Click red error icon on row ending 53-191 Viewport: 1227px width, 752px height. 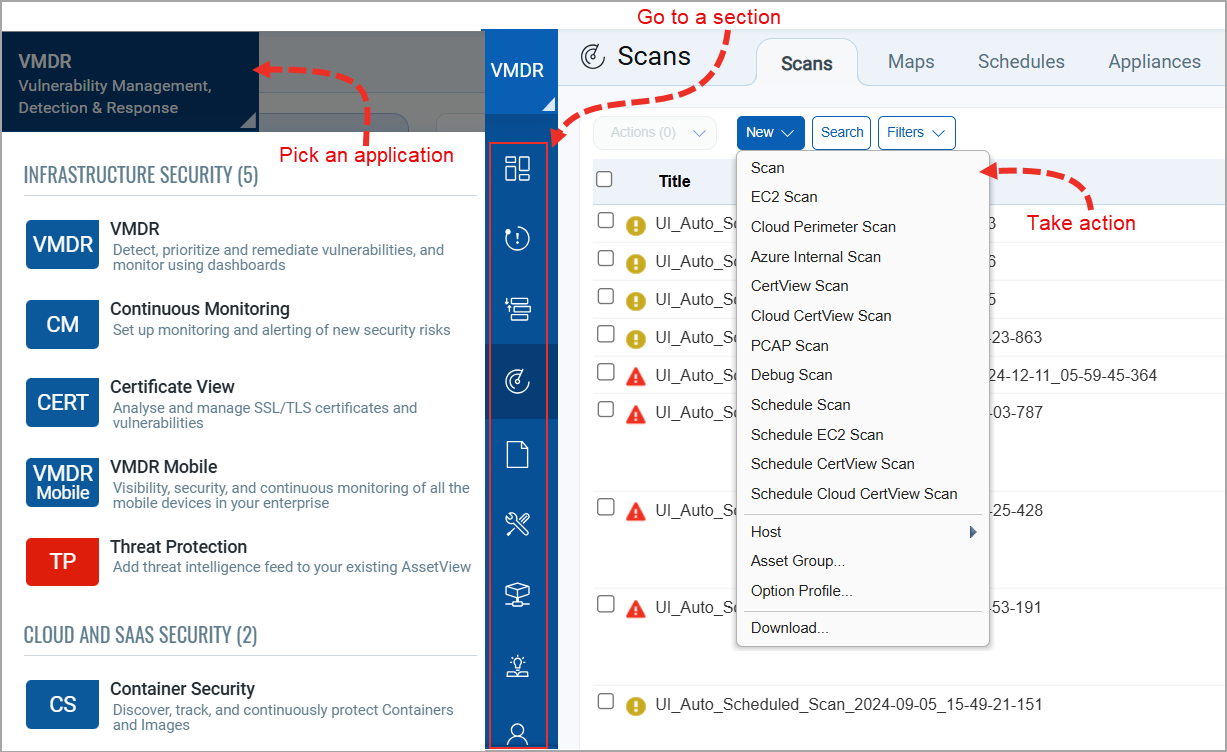click(x=635, y=609)
